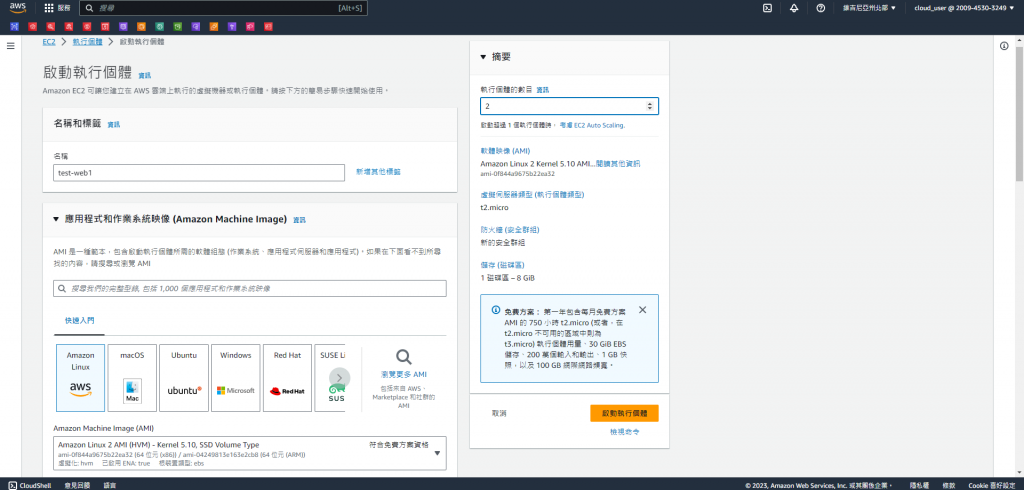Focus the top AWS search bar
This screenshot has width=1024, height=490.
pyautogui.click(x=223, y=8)
